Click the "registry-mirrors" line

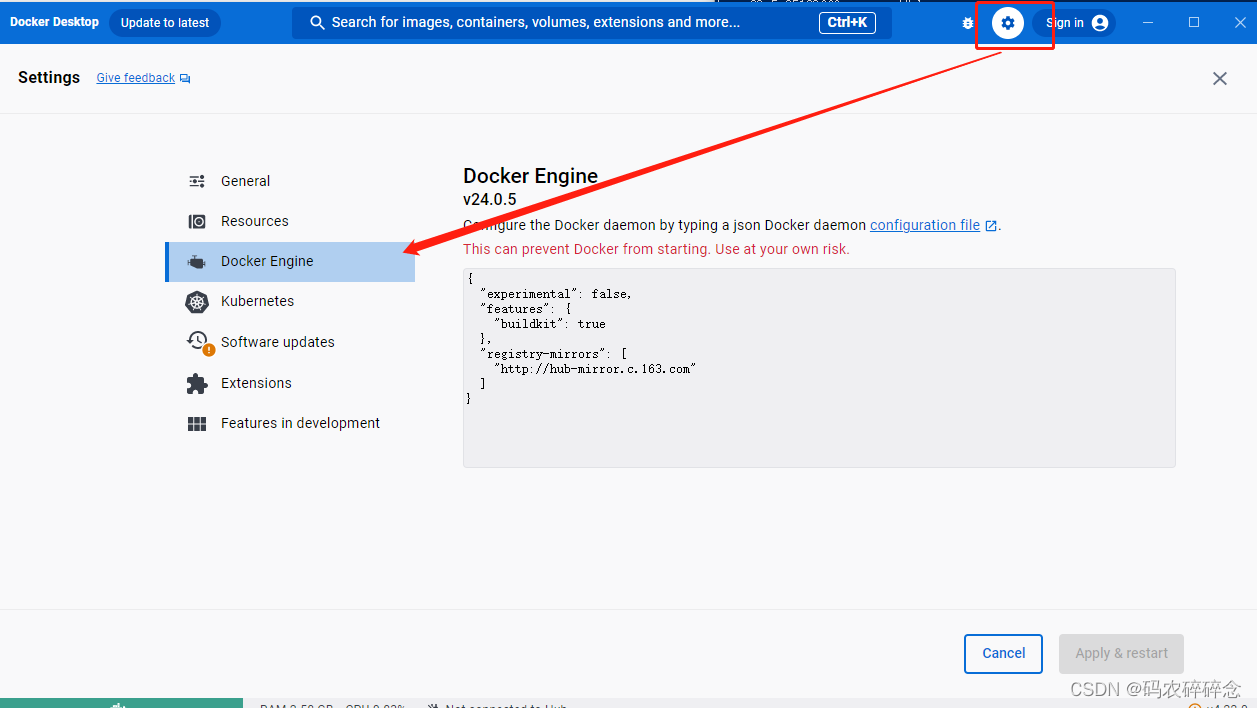click(x=553, y=353)
